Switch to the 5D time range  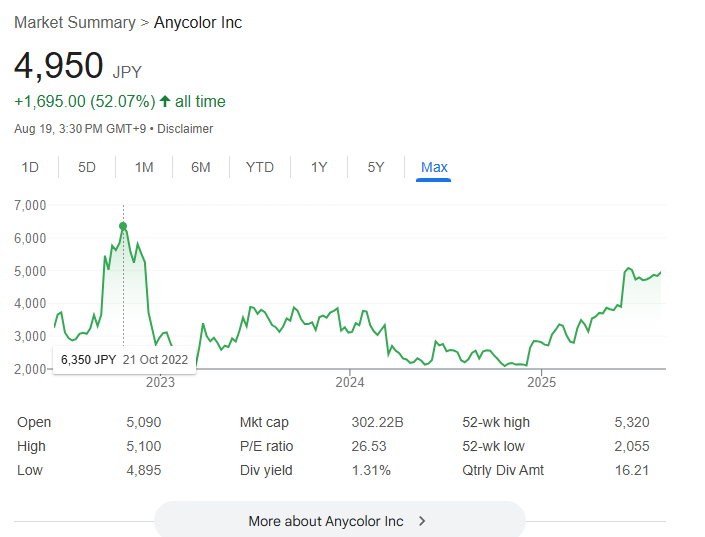point(87,167)
